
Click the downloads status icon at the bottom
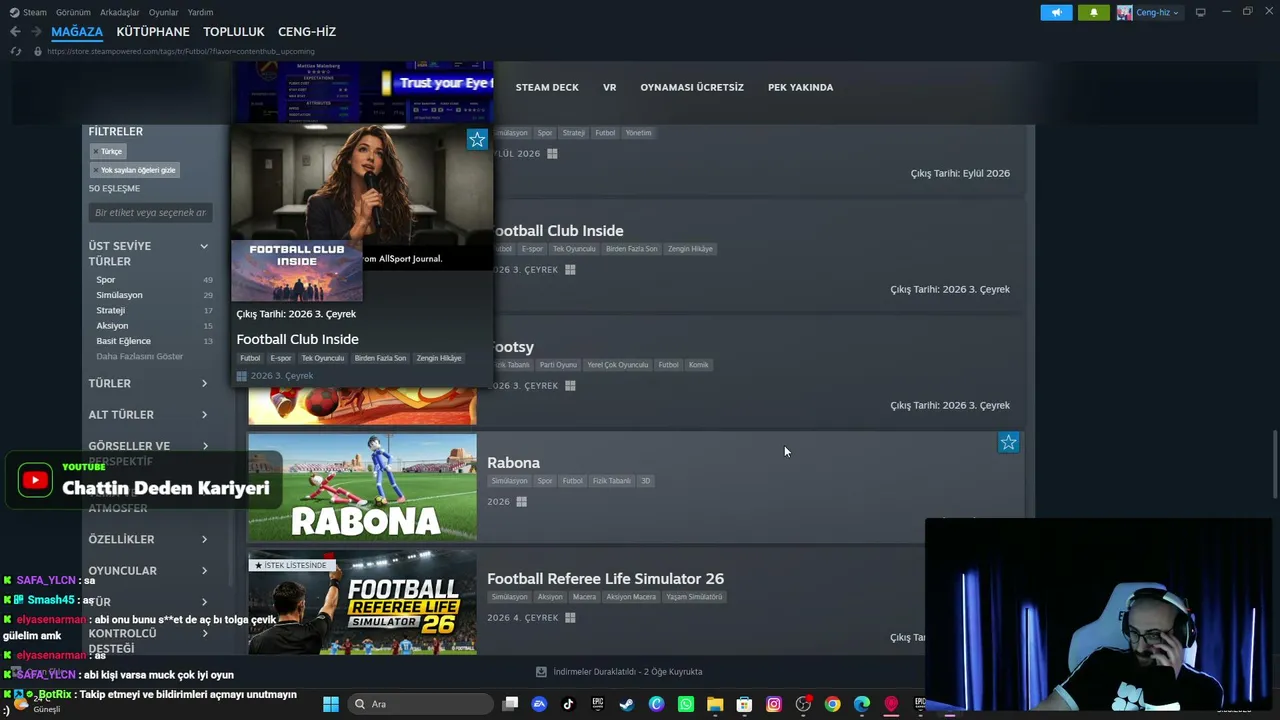(541, 672)
